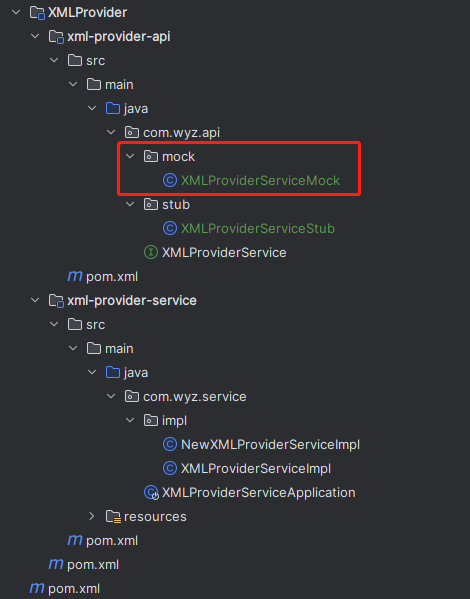The height and width of the screenshot is (599, 470).
Task: Click the XMLProviderServiceStub class icon
Action: click(170, 228)
